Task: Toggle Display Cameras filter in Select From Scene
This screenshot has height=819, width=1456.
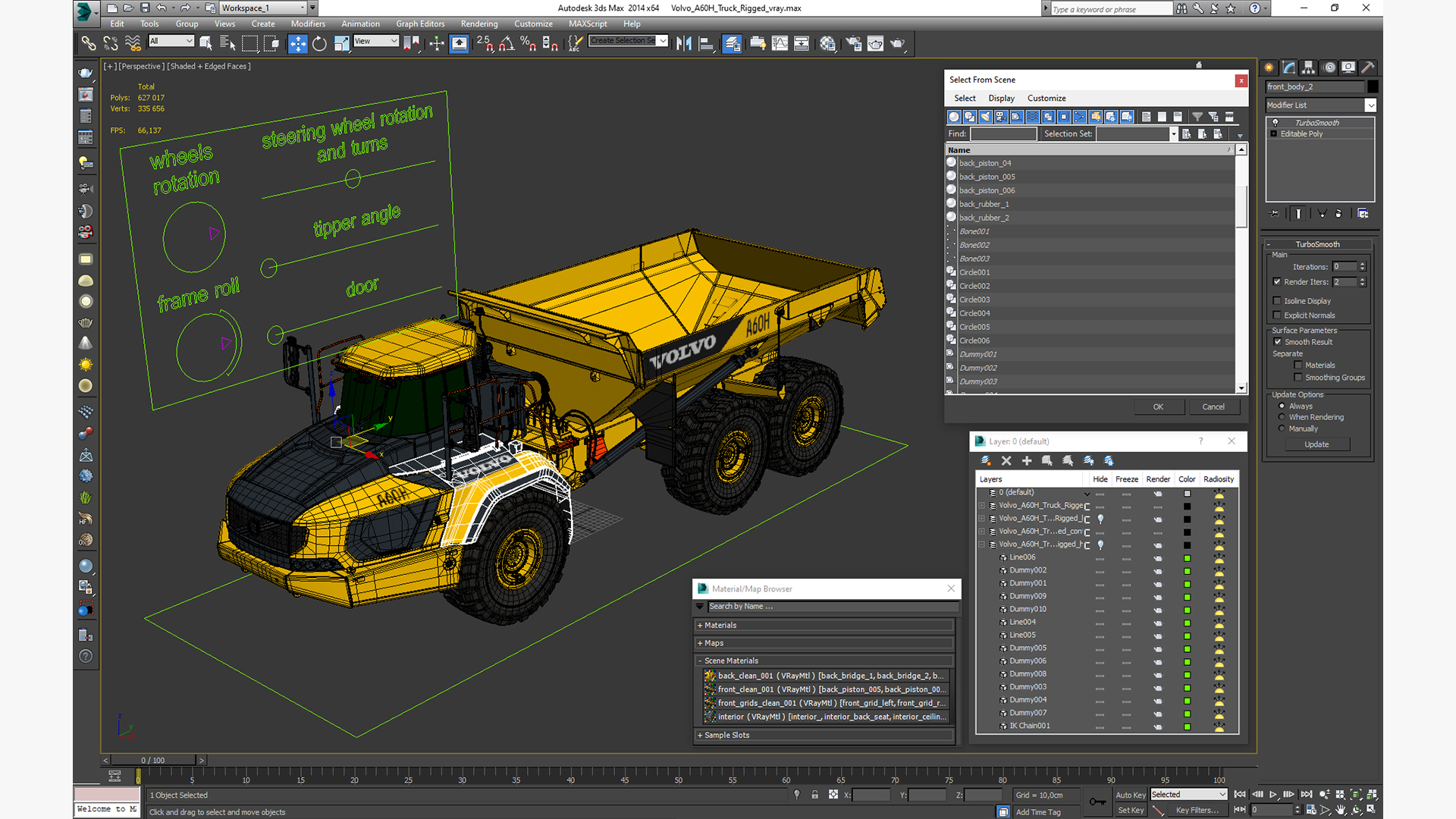Action: [x=1001, y=117]
